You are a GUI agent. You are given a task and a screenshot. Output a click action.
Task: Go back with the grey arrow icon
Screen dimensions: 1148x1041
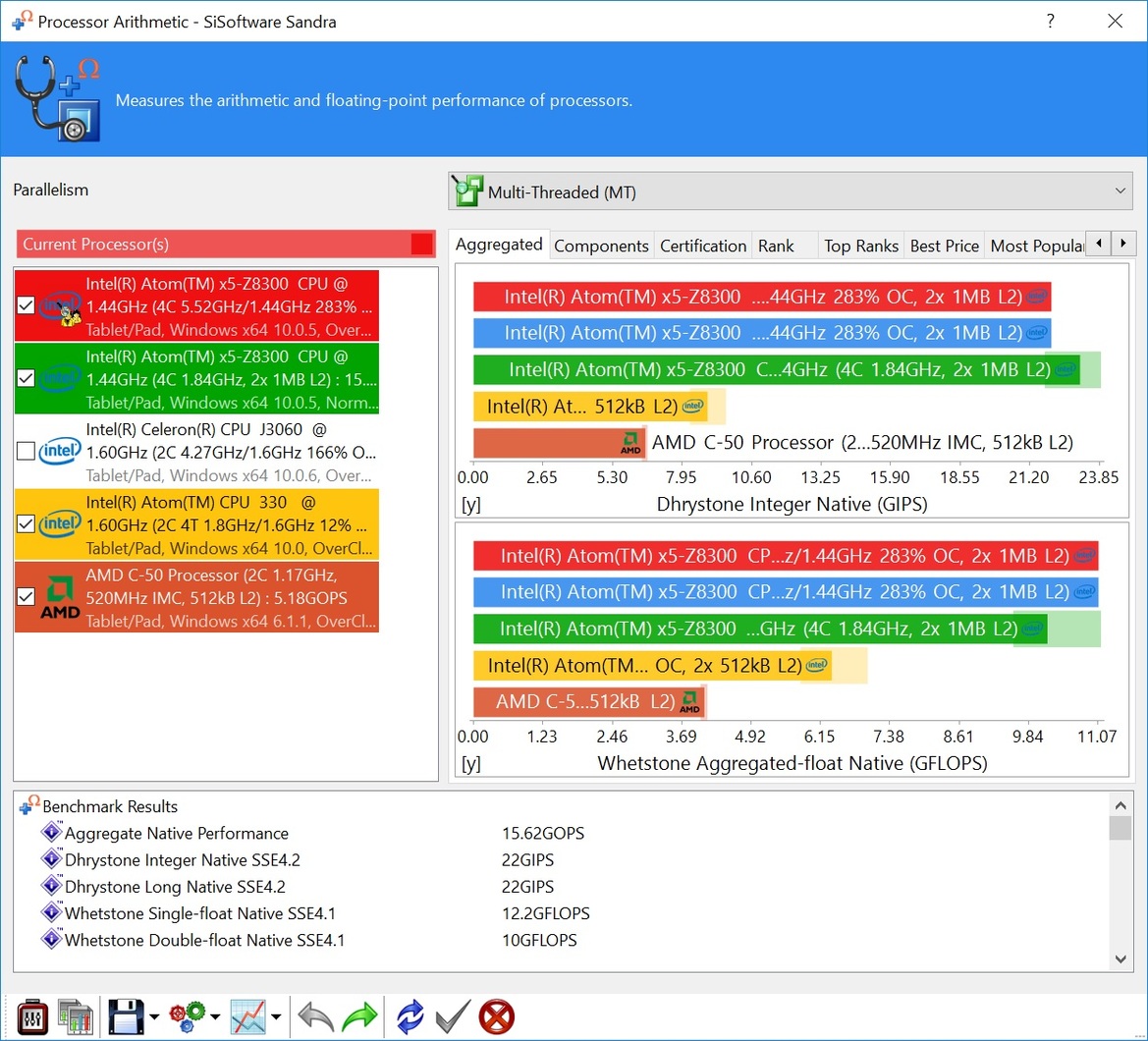(x=316, y=1016)
